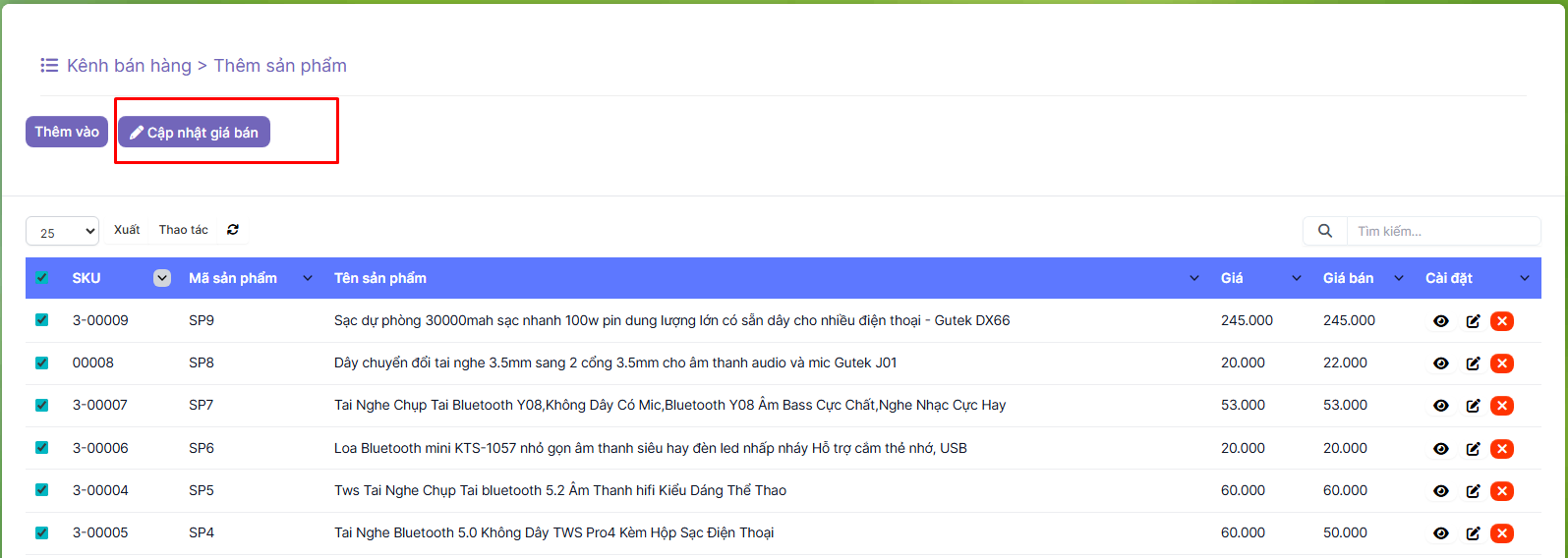Click the list icon next to Kênh bán hàng
The width and height of the screenshot is (1568, 558).
coord(49,66)
